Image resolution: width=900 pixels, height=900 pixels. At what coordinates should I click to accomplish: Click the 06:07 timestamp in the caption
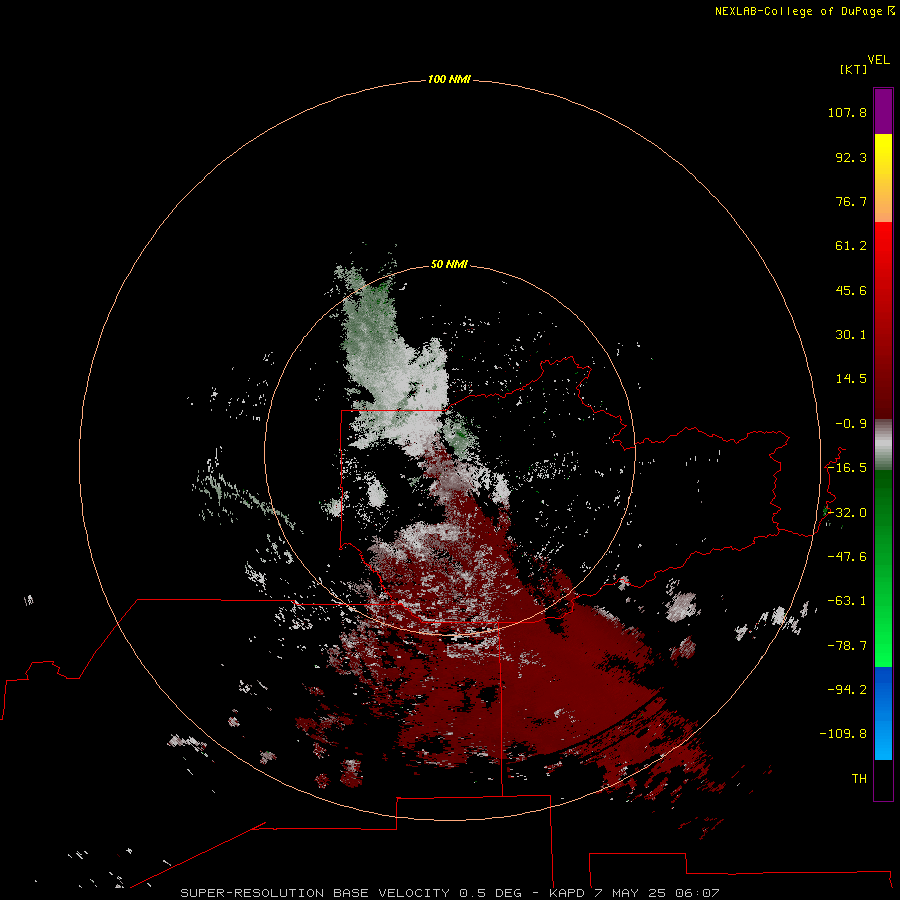pos(697,893)
